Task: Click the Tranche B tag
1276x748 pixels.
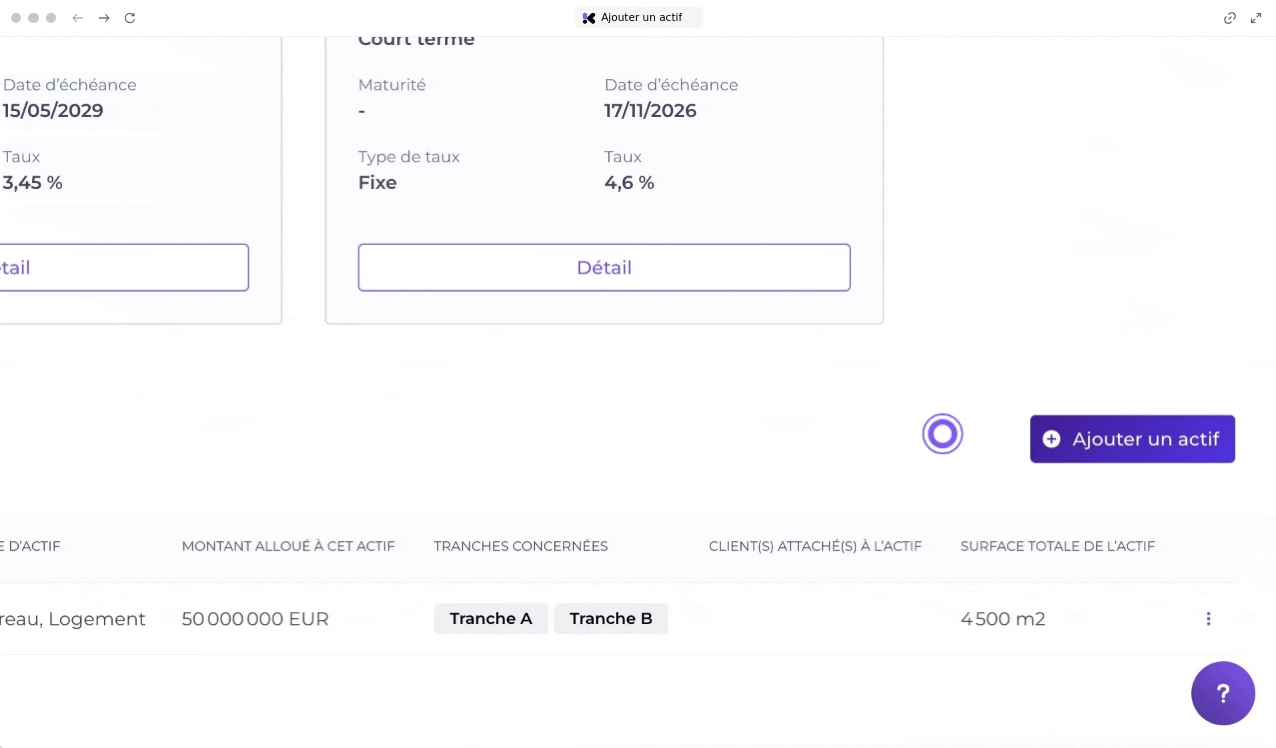Action: pyautogui.click(x=611, y=619)
